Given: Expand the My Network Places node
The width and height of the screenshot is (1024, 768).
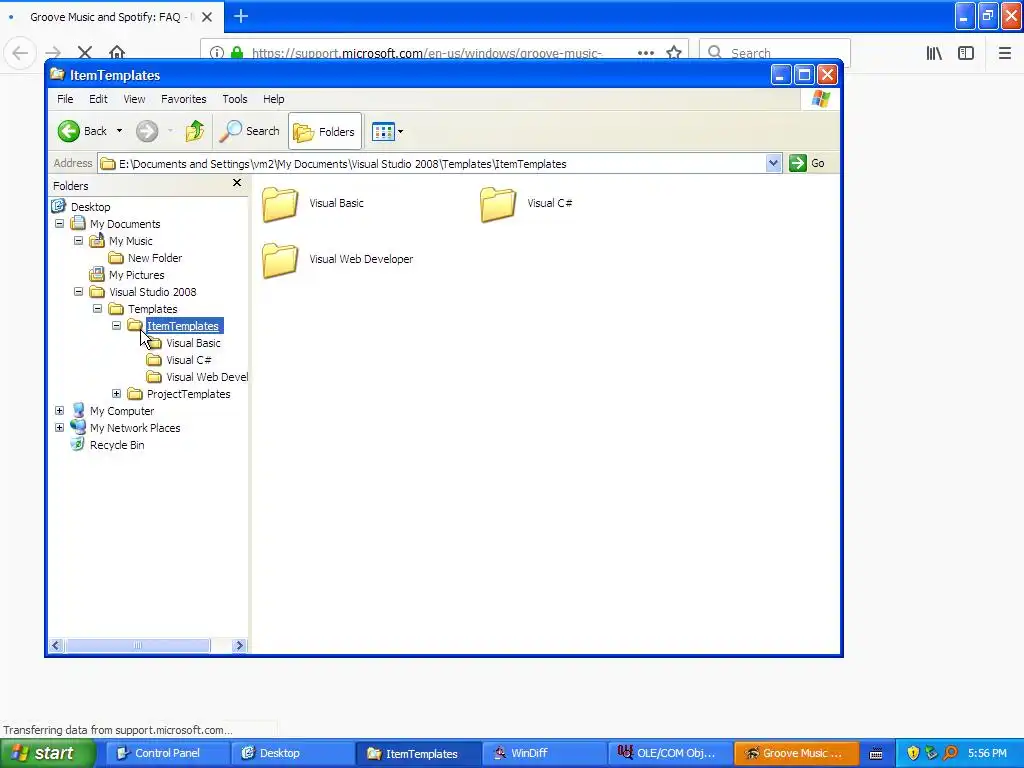Looking at the screenshot, I should click(x=59, y=427).
